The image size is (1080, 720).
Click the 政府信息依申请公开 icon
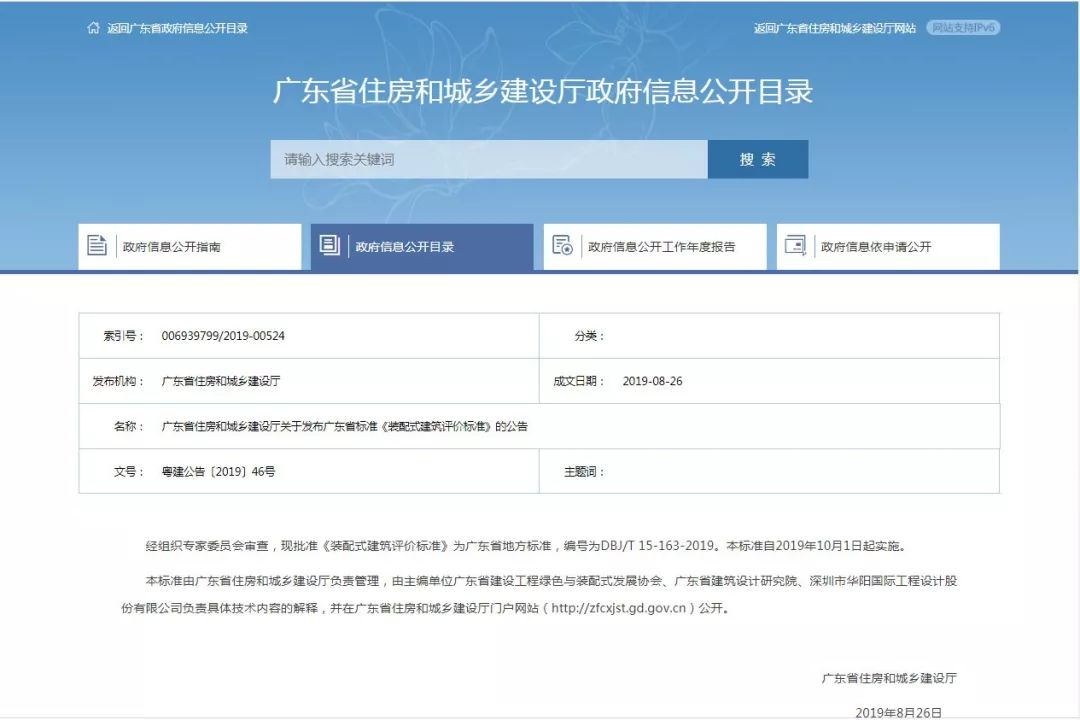(x=796, y=245)
